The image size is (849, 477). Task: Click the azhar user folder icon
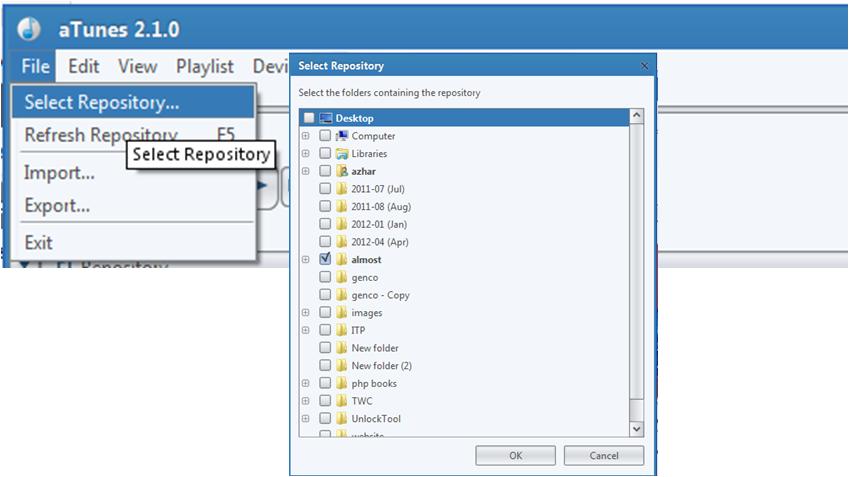click(x=342, y=171)
